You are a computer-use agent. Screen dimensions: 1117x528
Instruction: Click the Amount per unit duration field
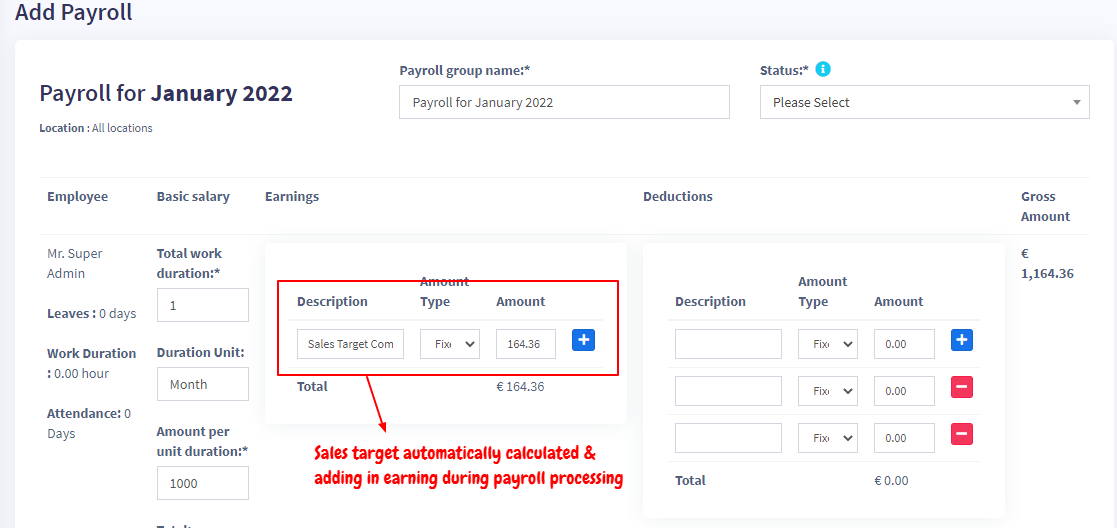pyautogui.click(x=203, y=483)
